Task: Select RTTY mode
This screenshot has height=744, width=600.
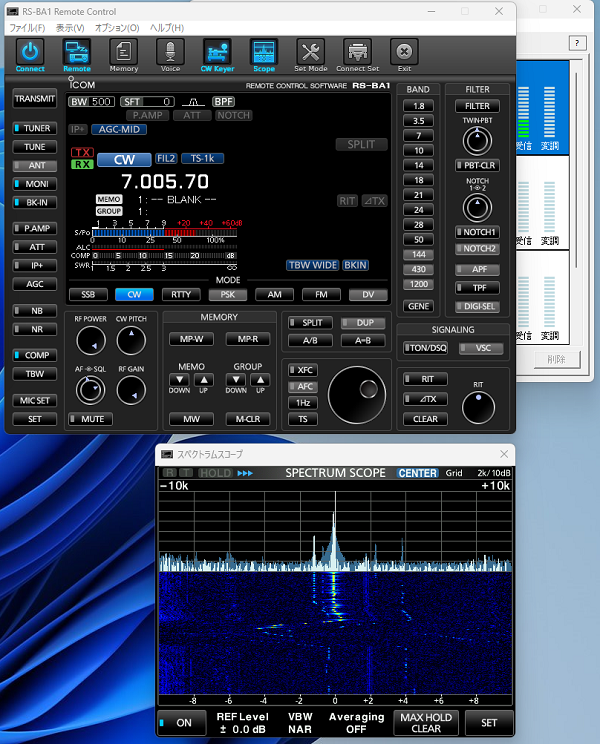Action: coord(181,295)
